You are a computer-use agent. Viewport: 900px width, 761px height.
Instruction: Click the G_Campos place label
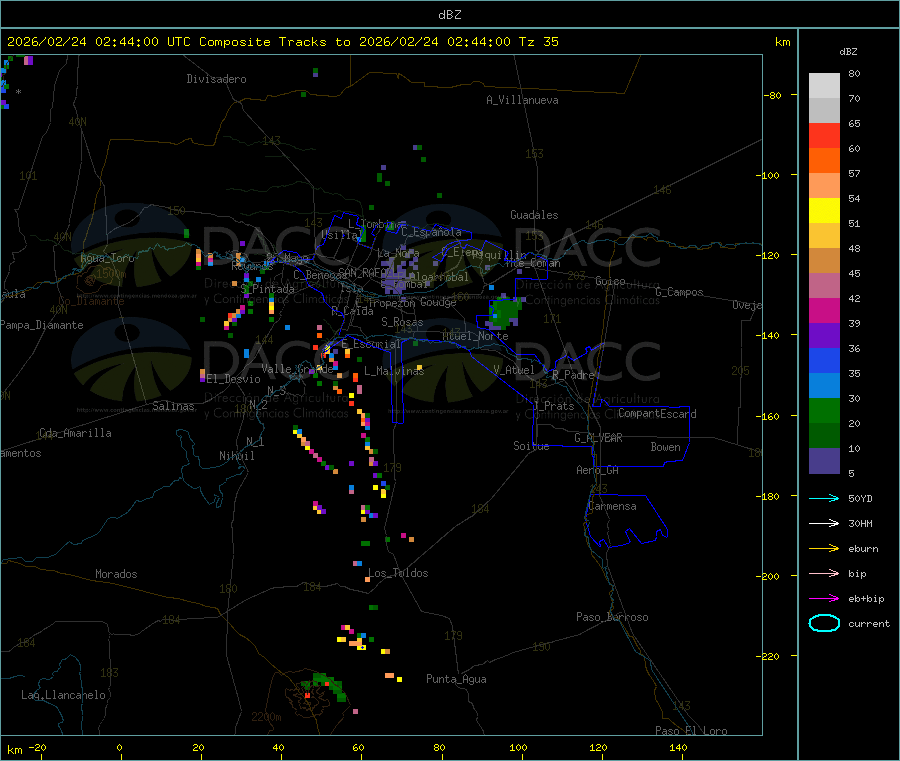click(x=679, y=292)
